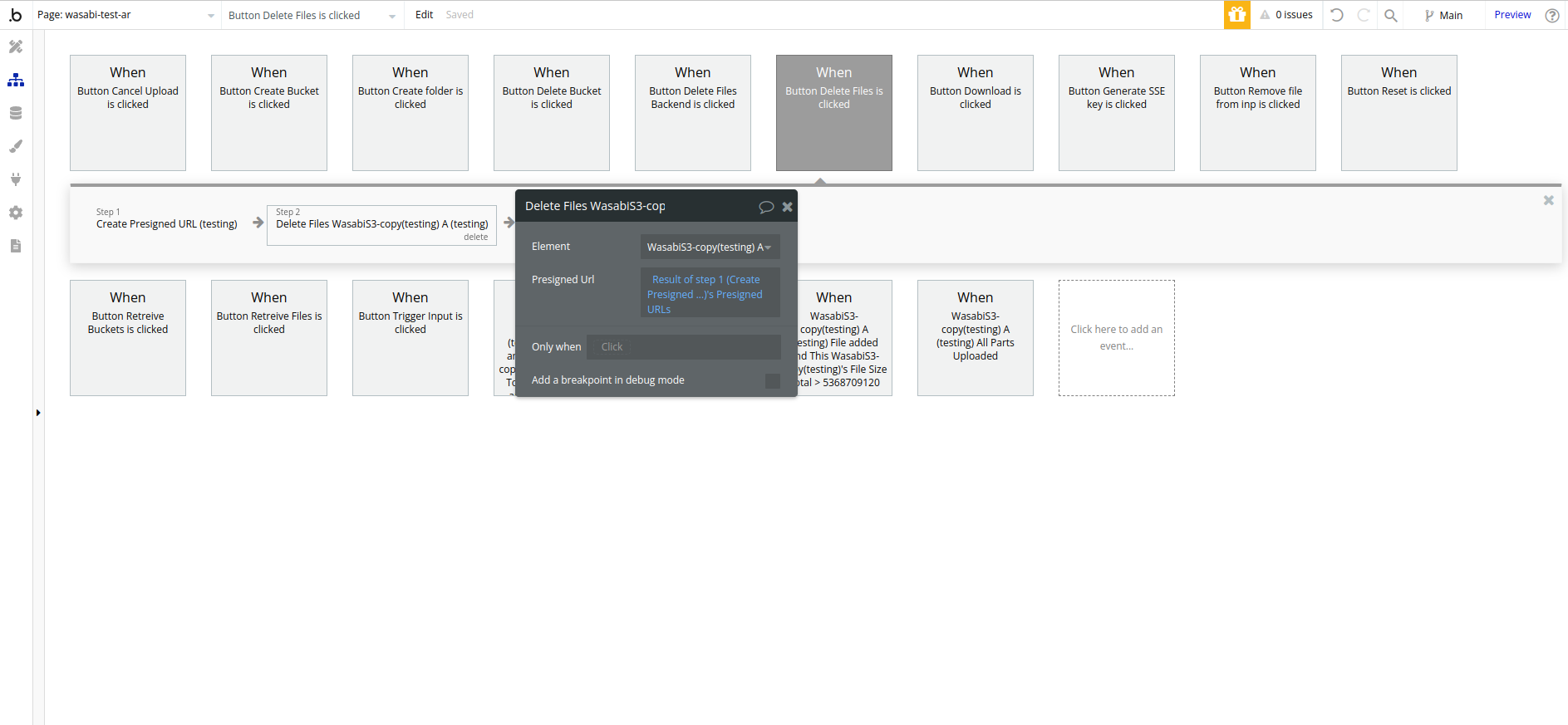Click the search magnifier icon in top bar
The width and height of the screenshot is (1568, 725).
coord(1390,15)
